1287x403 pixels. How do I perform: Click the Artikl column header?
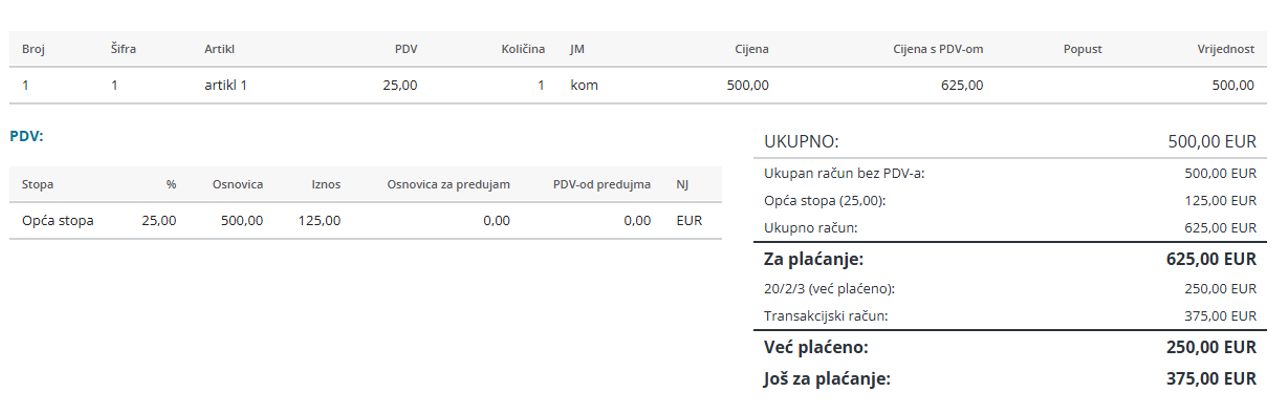click(x=218, y=49)
